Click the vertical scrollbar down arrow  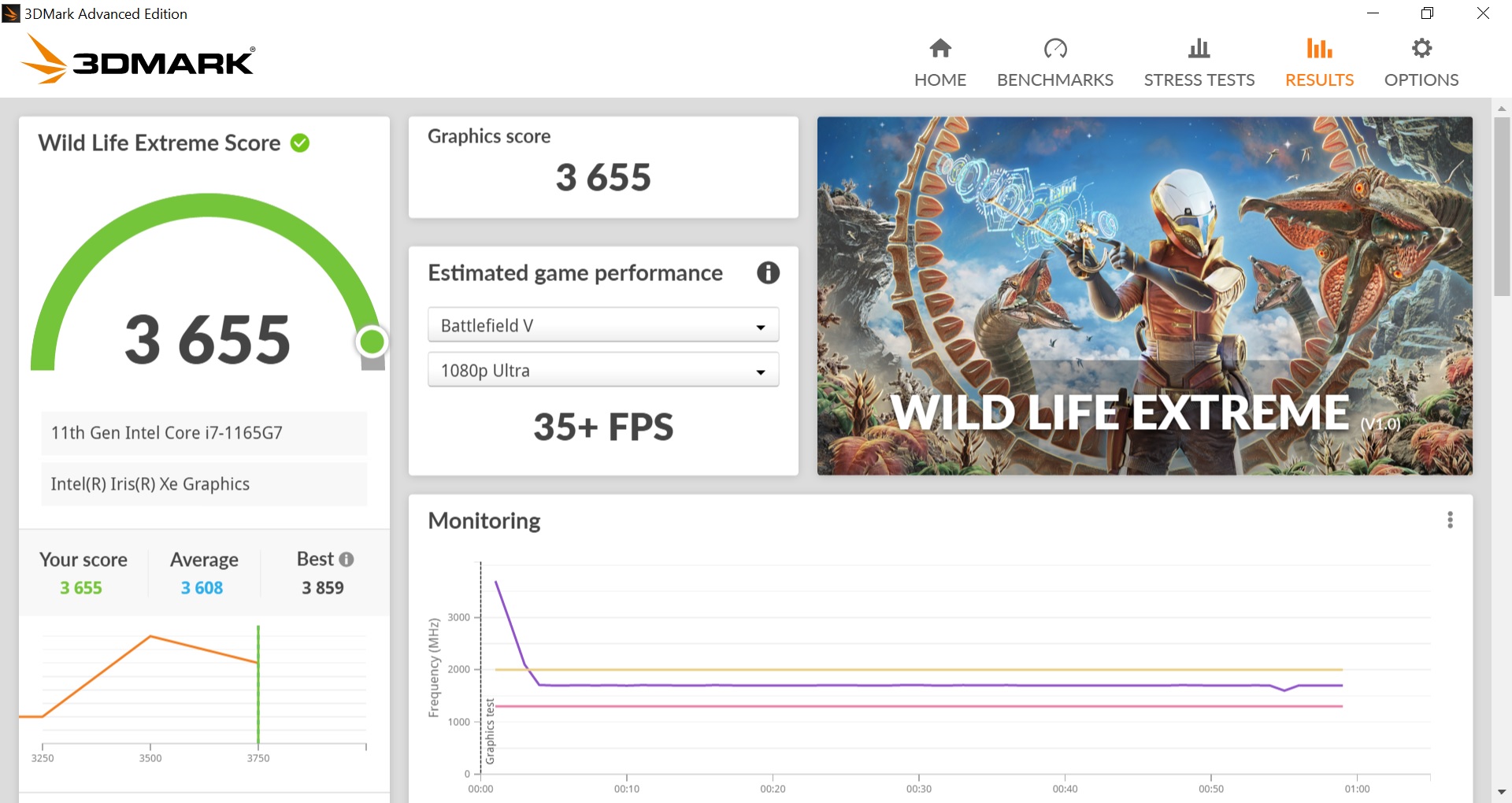[1502, 792]
